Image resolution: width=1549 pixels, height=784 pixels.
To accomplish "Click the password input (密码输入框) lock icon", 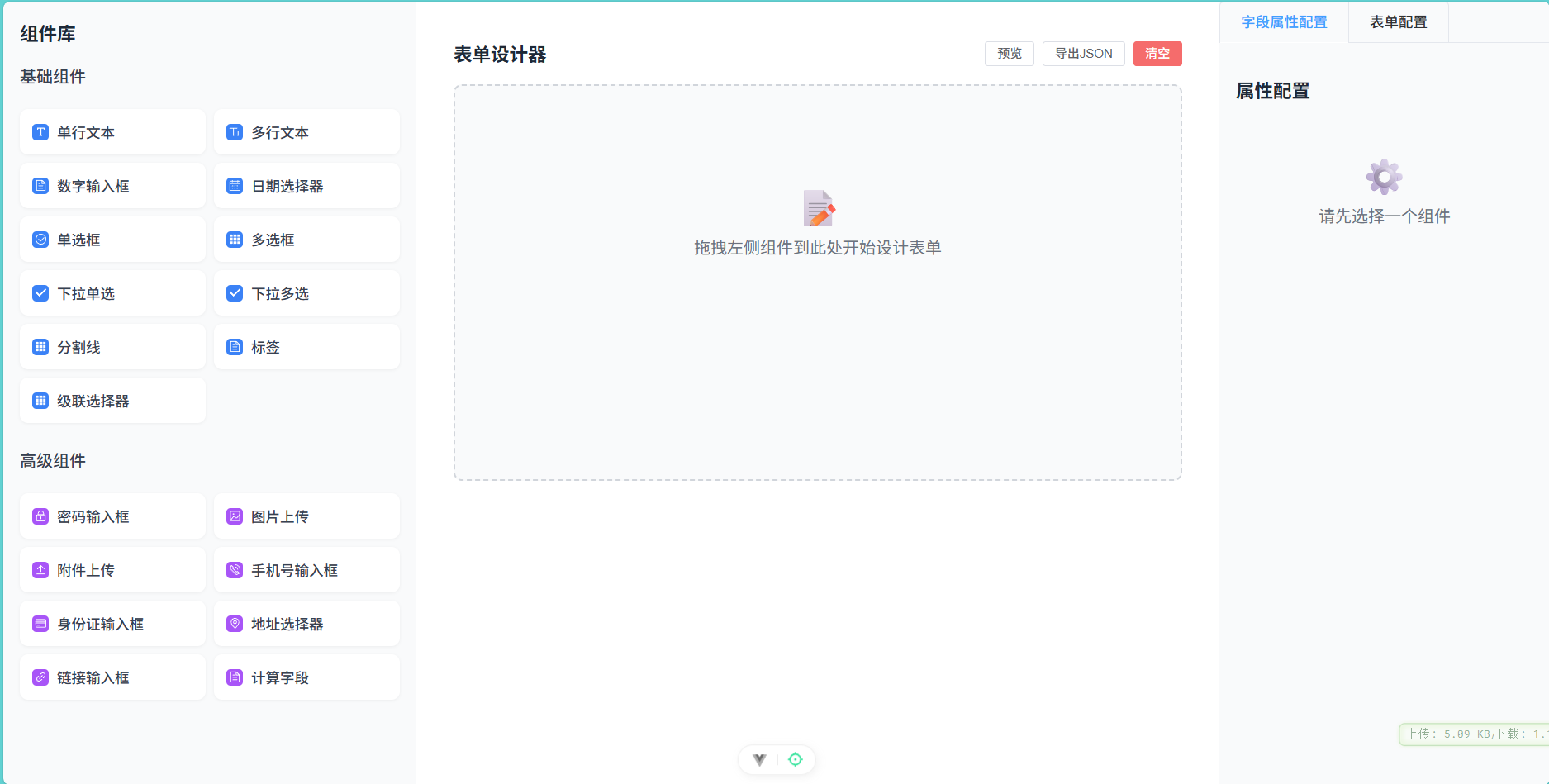I will 40,516.
